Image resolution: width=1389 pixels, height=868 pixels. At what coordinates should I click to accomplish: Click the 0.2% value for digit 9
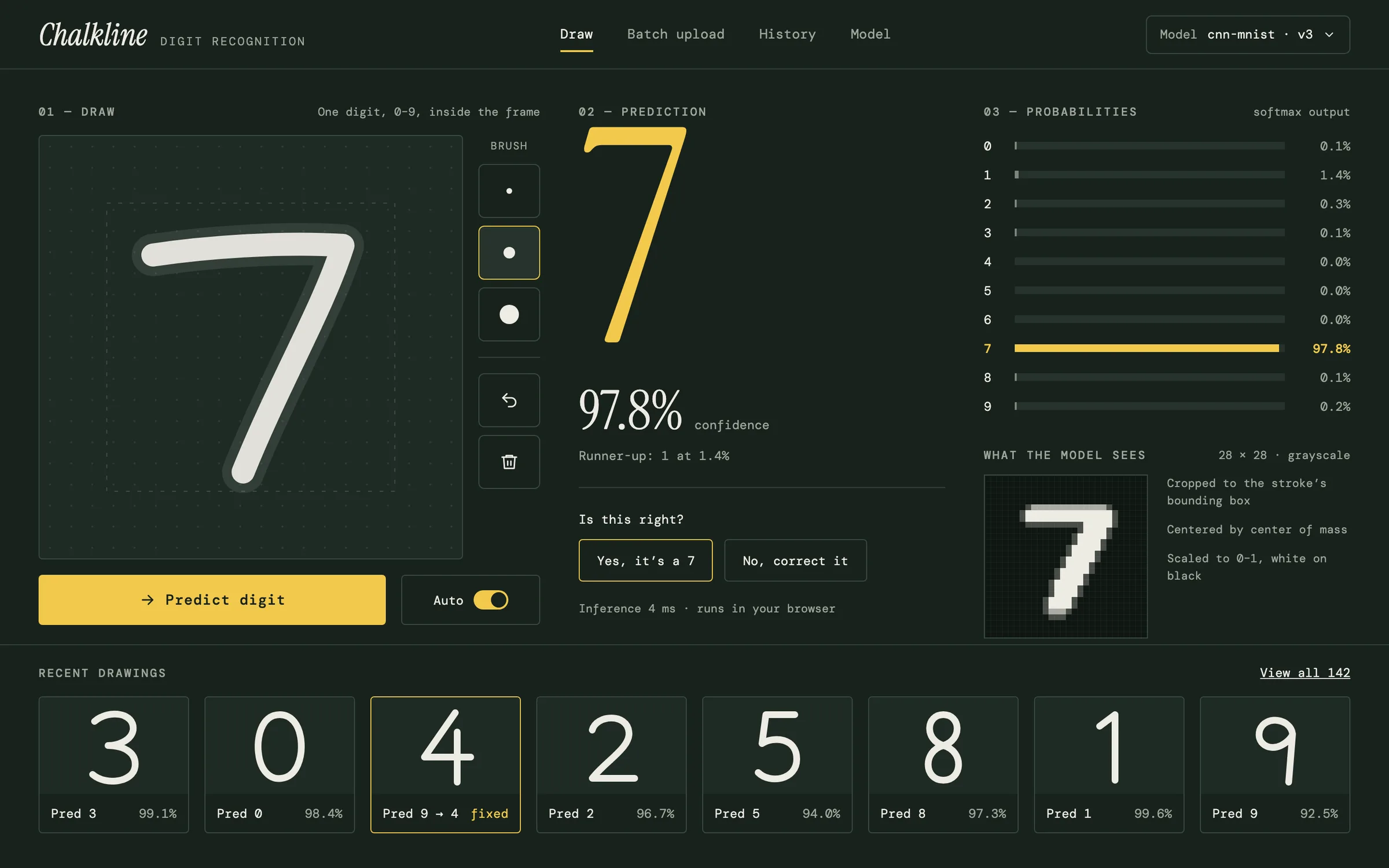pyautogui.click(x=1335, y=407)
